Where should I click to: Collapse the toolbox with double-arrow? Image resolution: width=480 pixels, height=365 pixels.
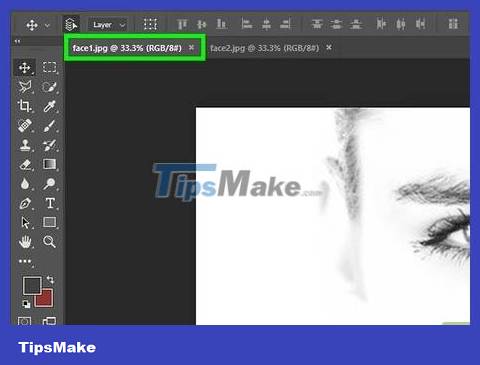coord(17,41)
